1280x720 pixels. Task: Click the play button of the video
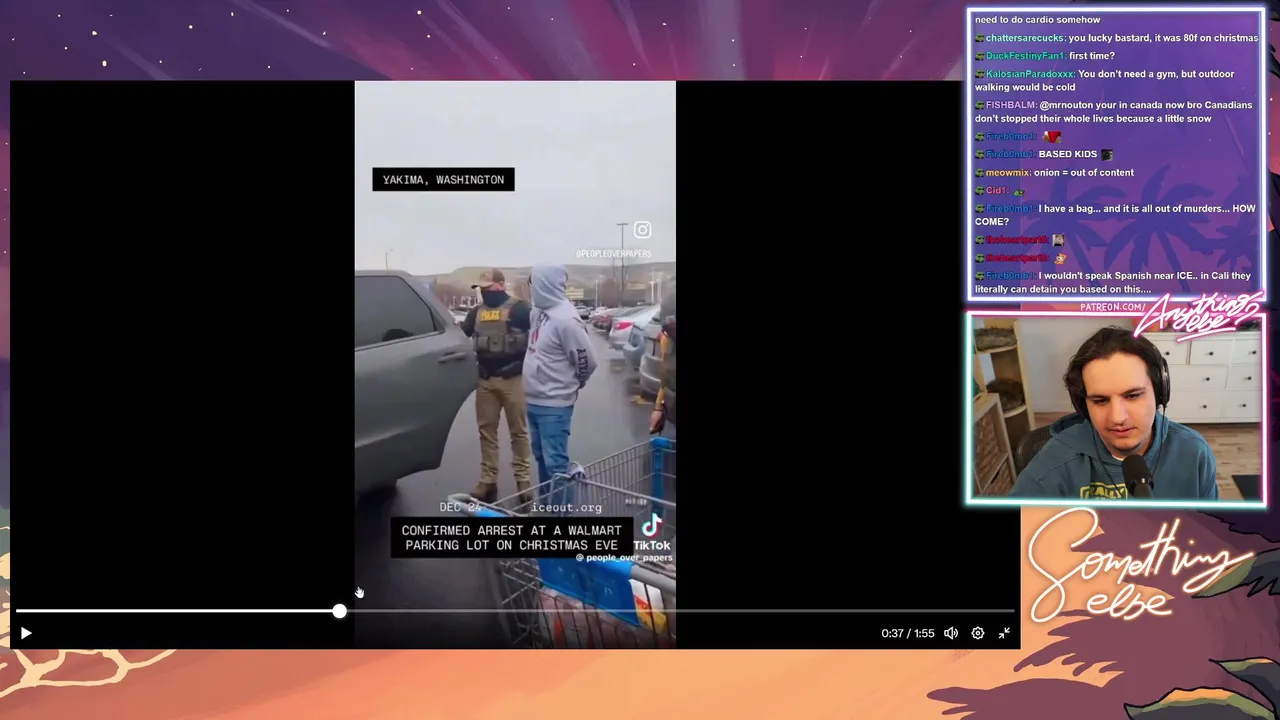tap(26, 633)
